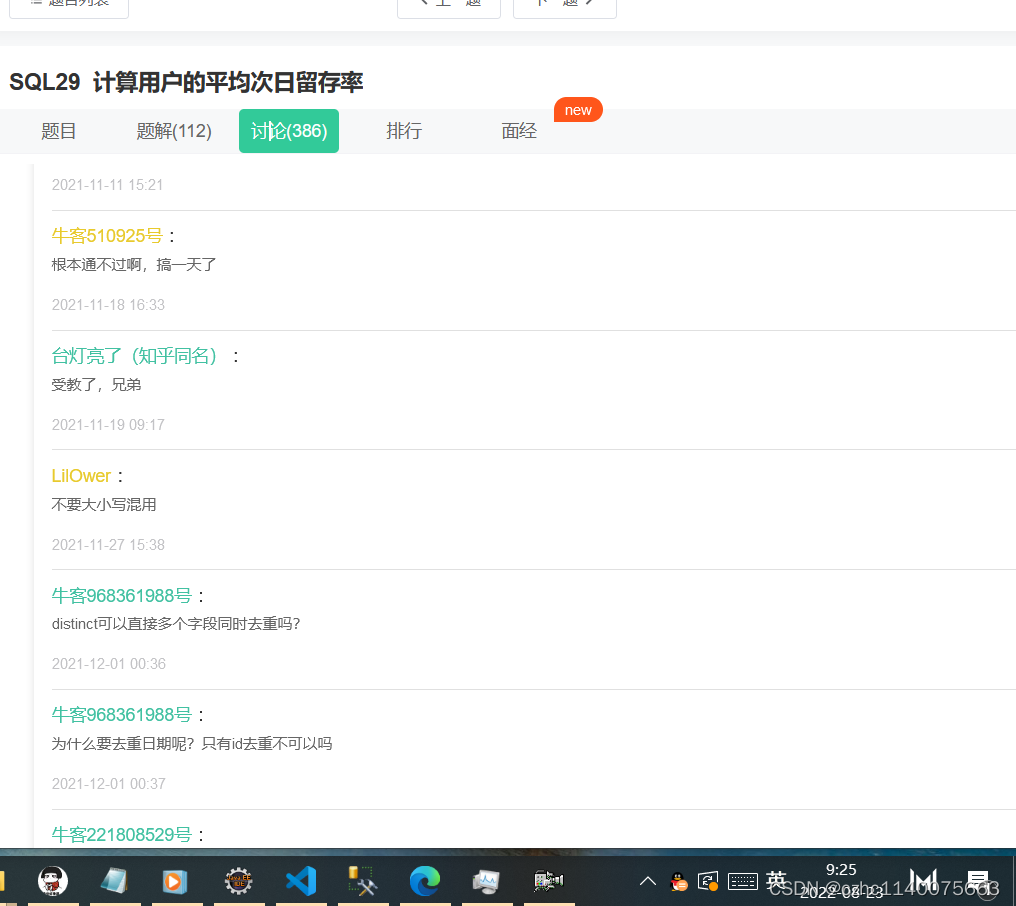Click timestamp 2021-11-27 15:38
The image size is (1016, 906).
(x=108, y=544)
